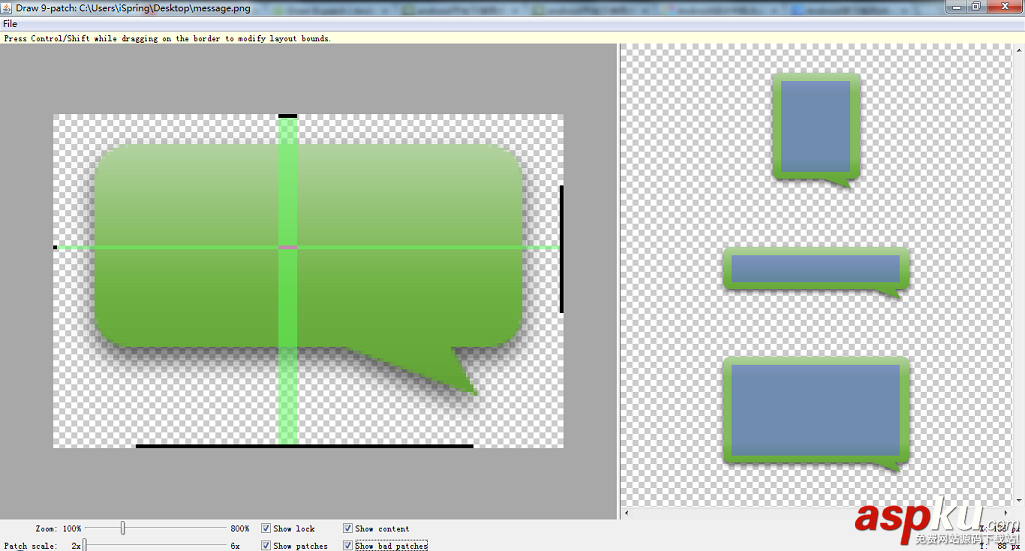Image resolution: width=1025 pixels, height=551 pixels.
Task: Click the preview pane scroll up arrow
Action: coord(1020,50)
